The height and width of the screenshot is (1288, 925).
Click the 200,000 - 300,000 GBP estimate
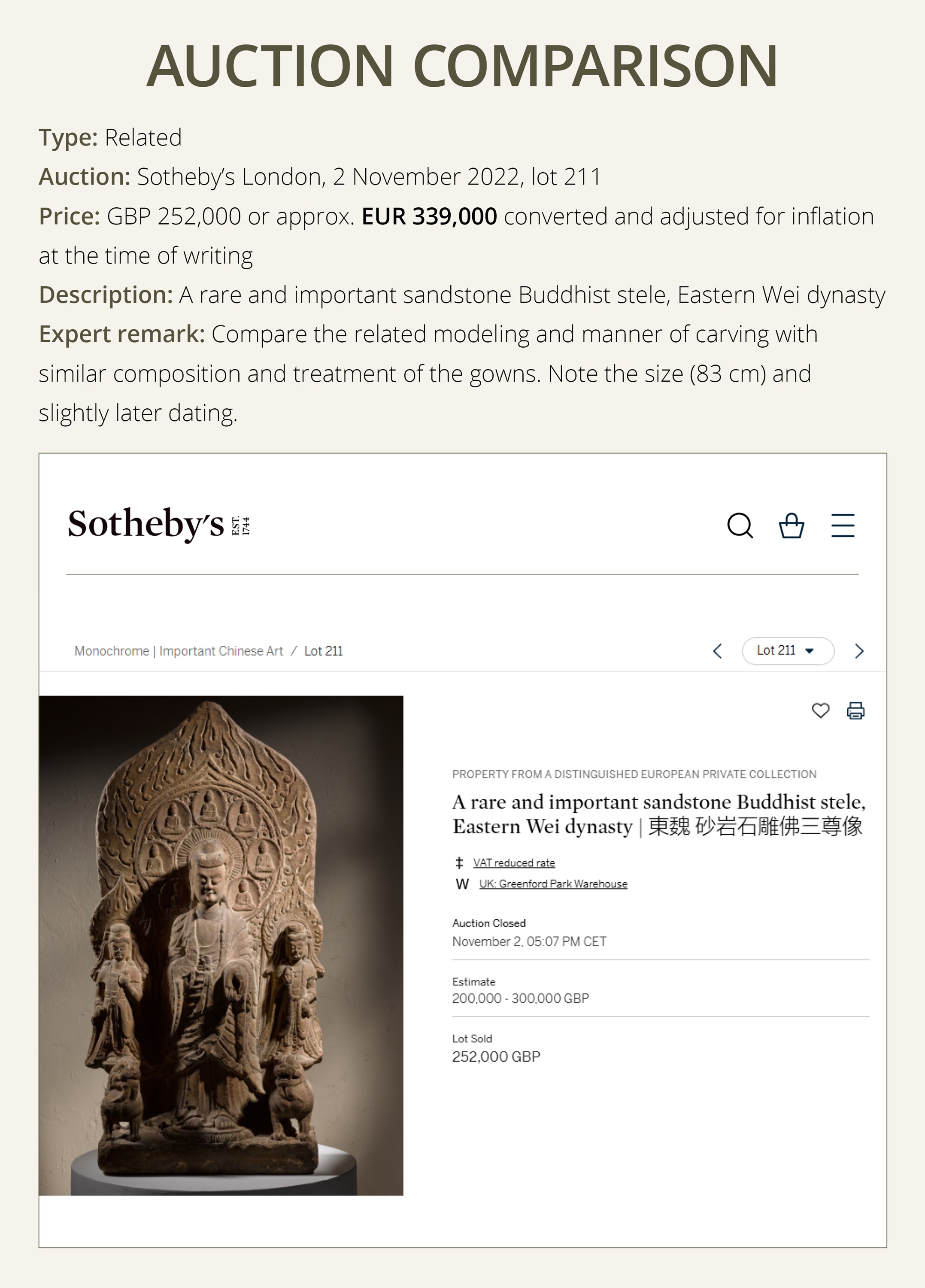[x=521, y=998]
